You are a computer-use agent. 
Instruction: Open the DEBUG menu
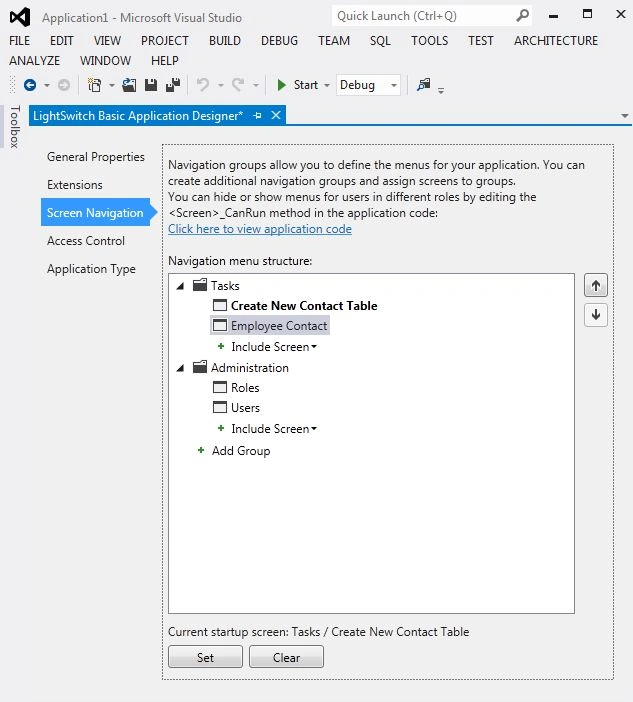coord(279,41)
